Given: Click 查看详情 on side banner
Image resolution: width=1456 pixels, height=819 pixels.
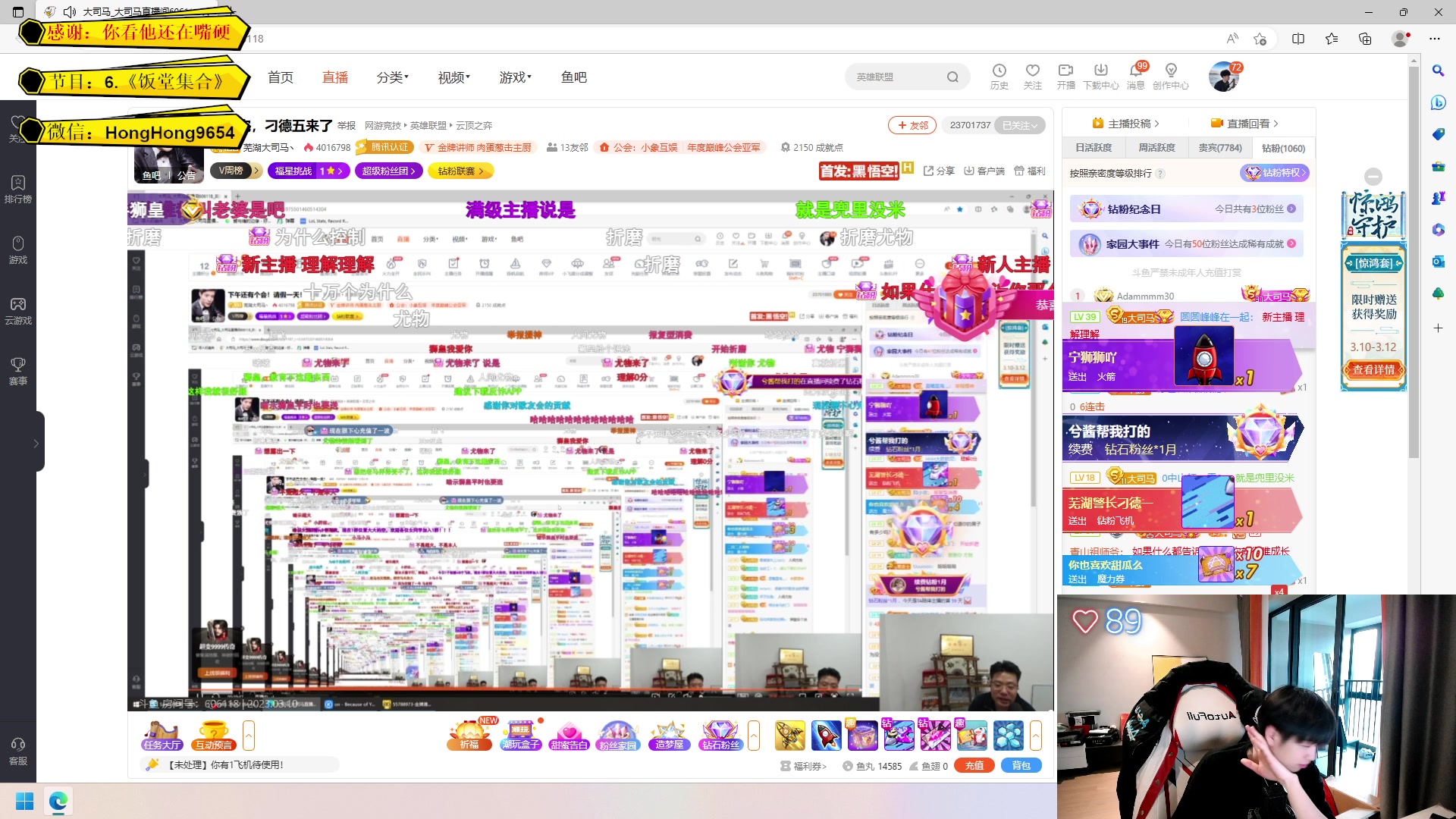Looking at the screenshot, I should 1374,370.
